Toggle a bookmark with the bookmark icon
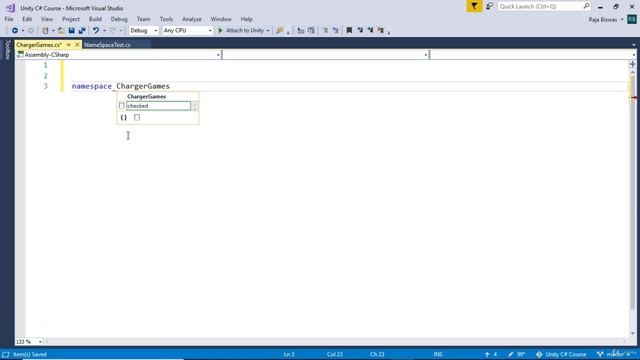This screenshot has height=360, width=640. [x=349, y=31]
